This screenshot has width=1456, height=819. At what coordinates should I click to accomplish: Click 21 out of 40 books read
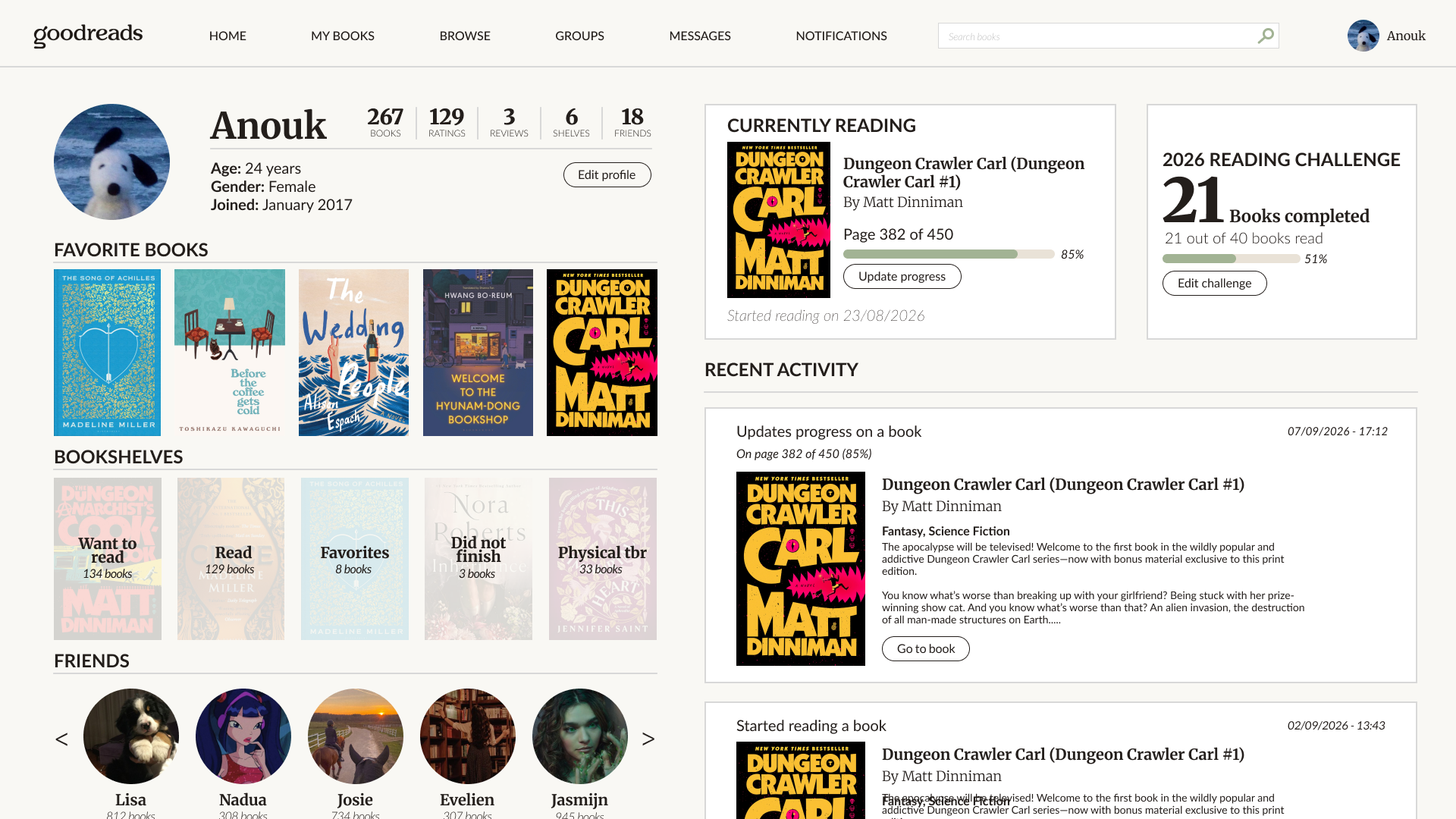(x=1244, y=238)
